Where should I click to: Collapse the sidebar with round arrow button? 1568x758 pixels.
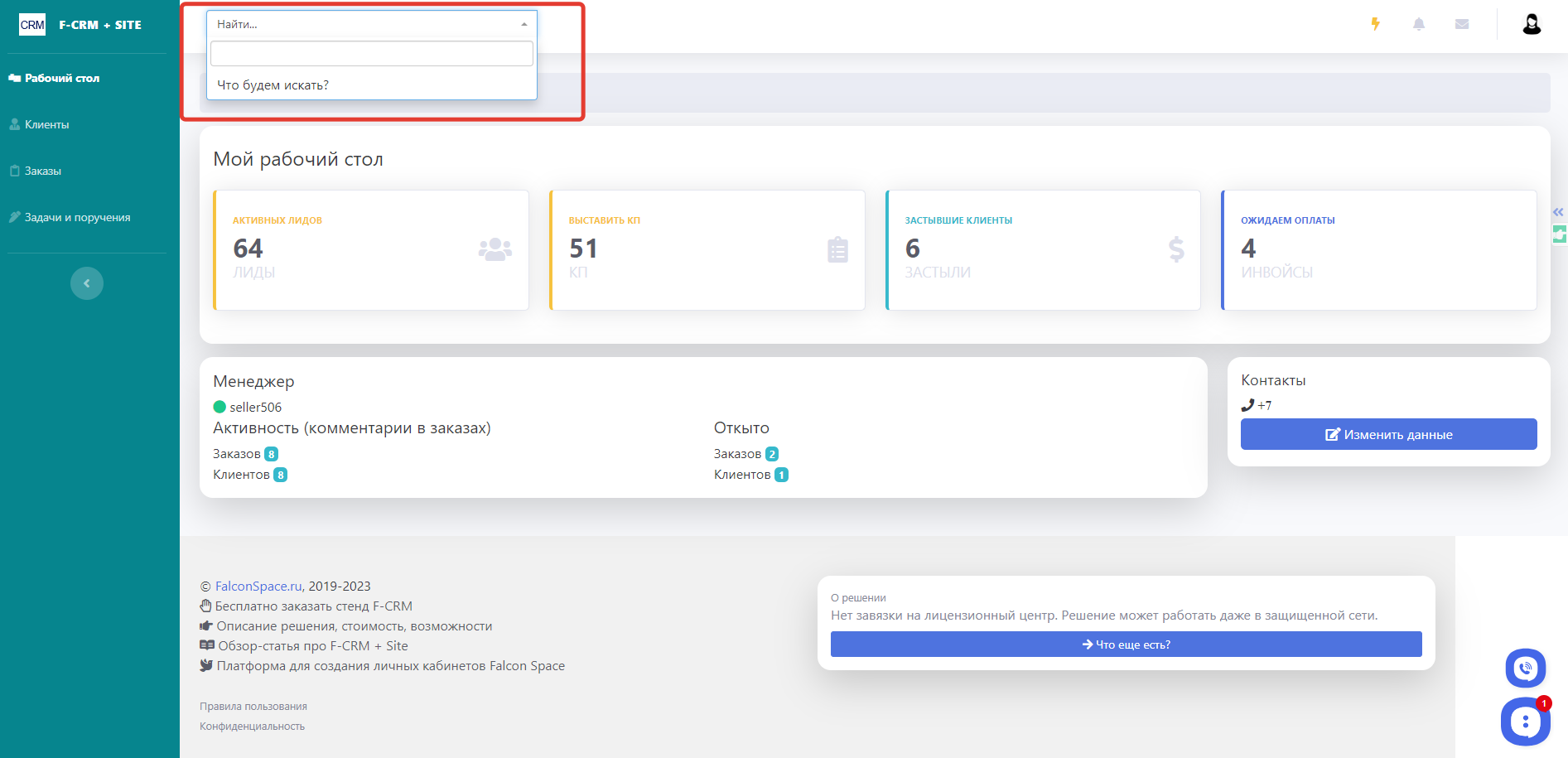click(87, 283)
